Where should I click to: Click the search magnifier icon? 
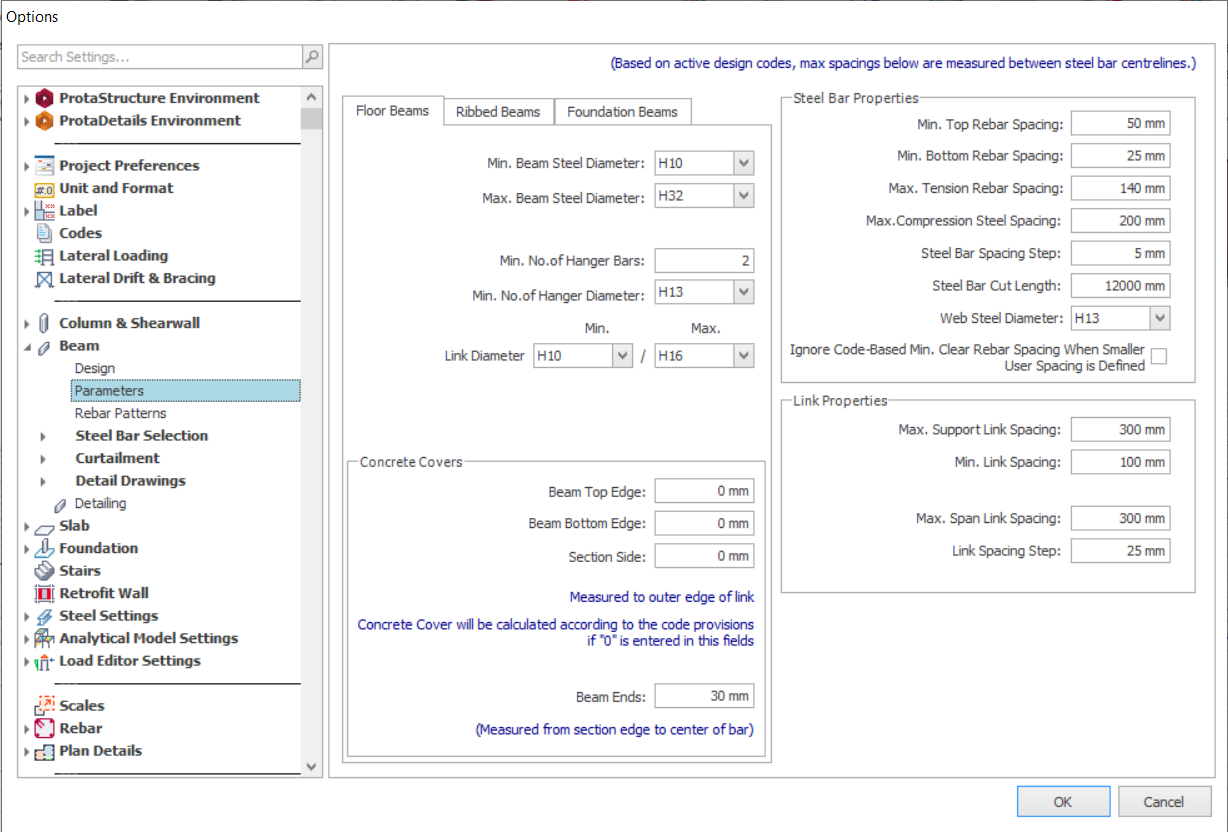[x=312, y=57]
